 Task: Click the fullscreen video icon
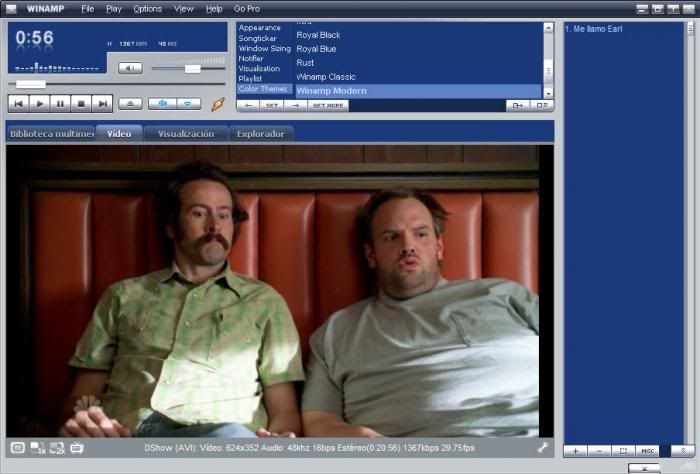coord(17,447)
